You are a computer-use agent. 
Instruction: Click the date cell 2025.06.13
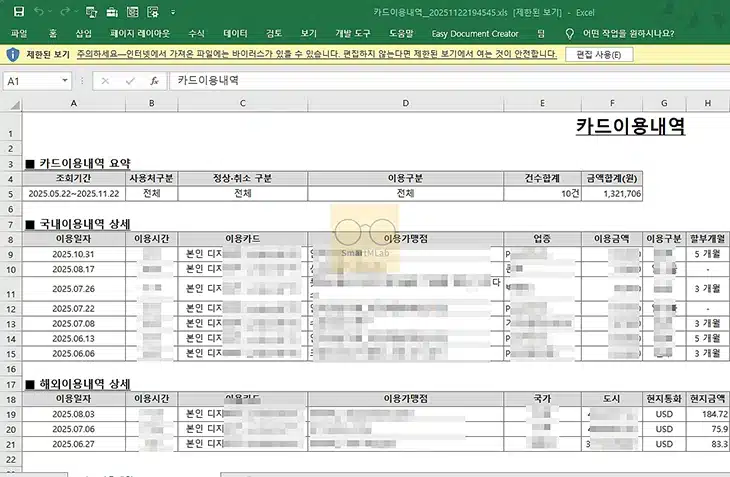pos(74,338)
